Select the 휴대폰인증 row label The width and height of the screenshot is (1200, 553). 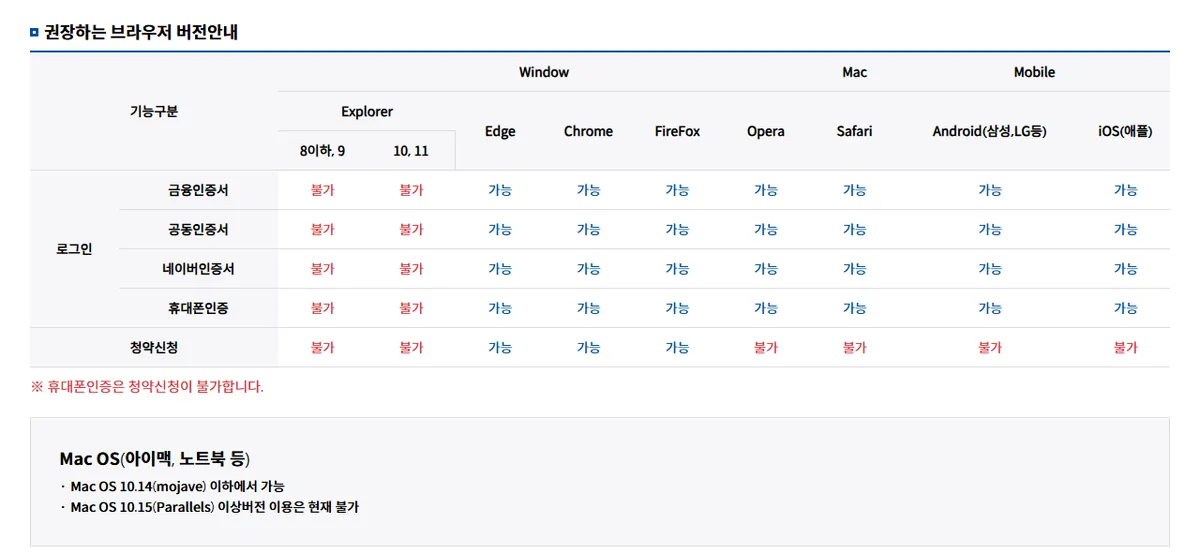pyautogui.click(x=198, y=308)
